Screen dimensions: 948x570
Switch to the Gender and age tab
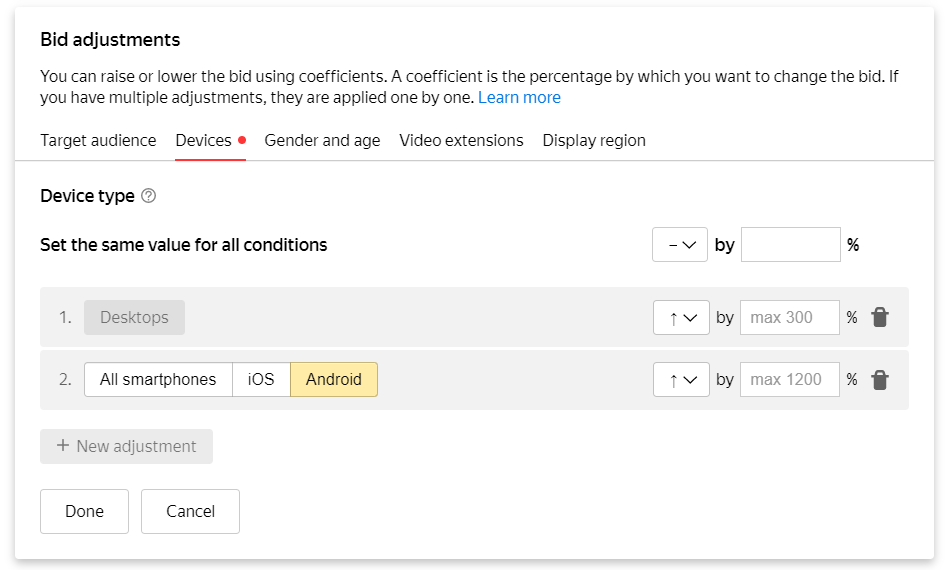[322, 141]
